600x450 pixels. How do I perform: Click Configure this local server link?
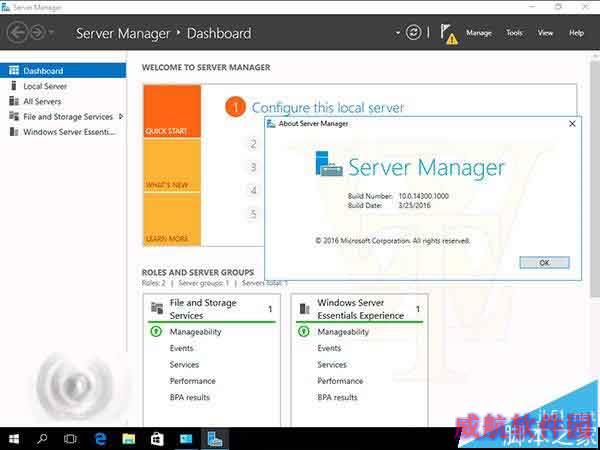[328, 108]
